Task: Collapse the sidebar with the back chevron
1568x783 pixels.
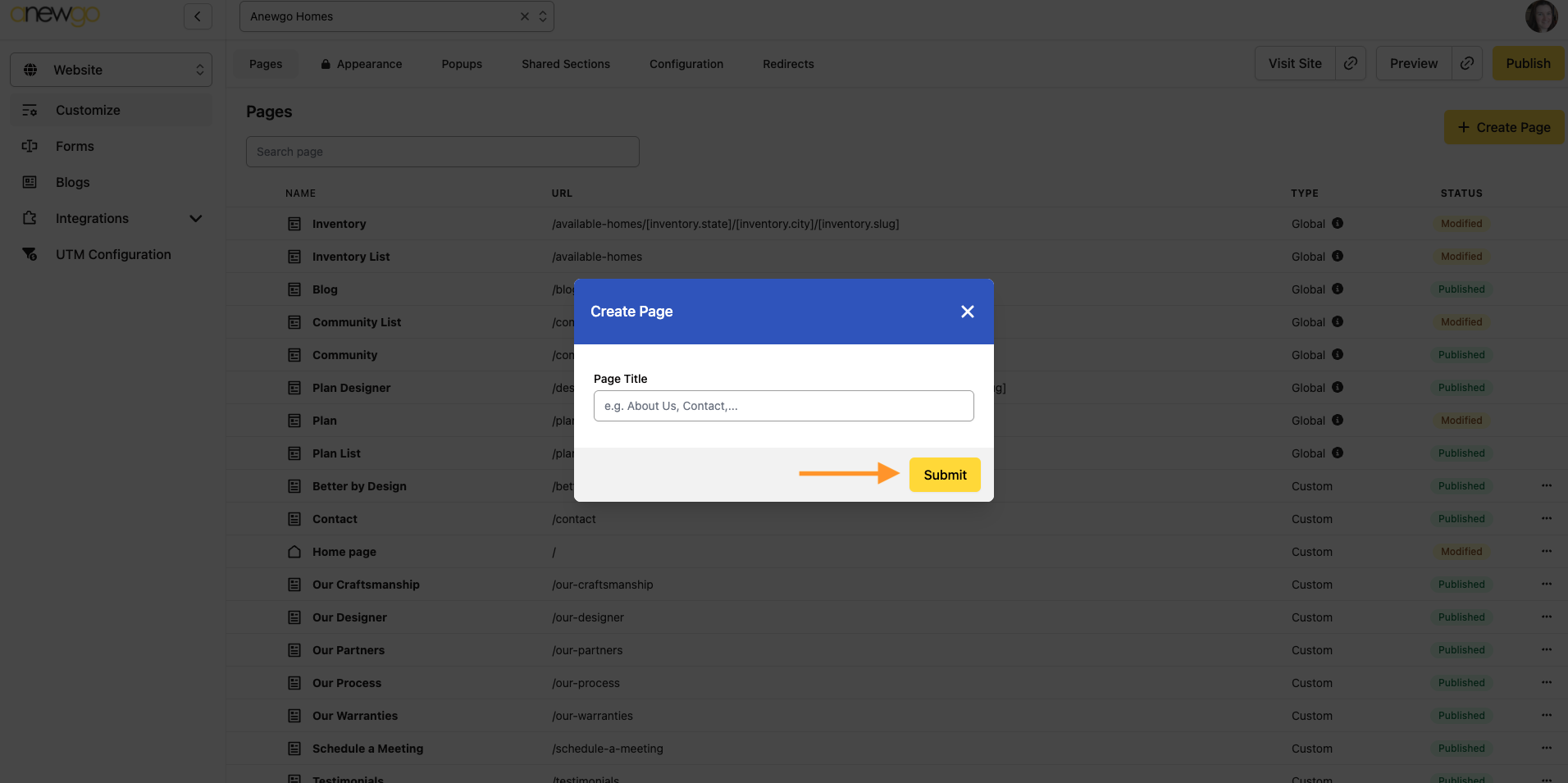Action: click(198, 16)
